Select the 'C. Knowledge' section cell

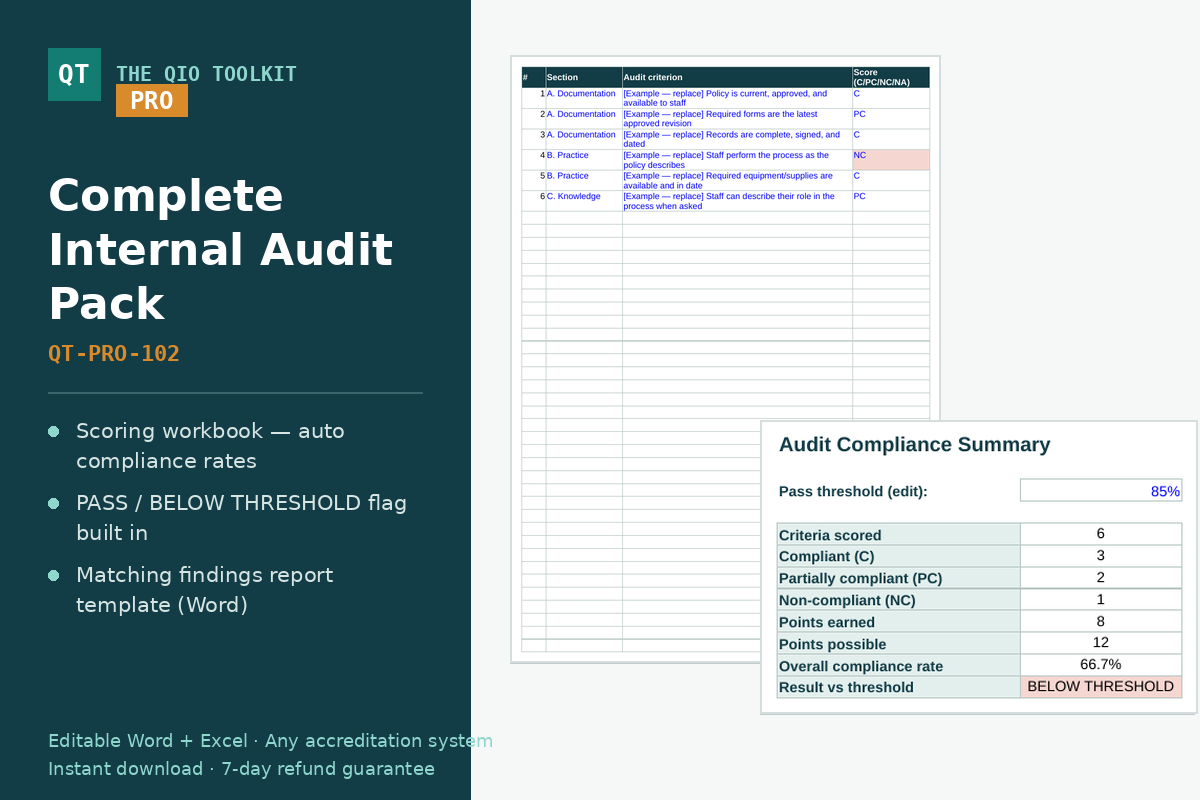tap(584, 201)
